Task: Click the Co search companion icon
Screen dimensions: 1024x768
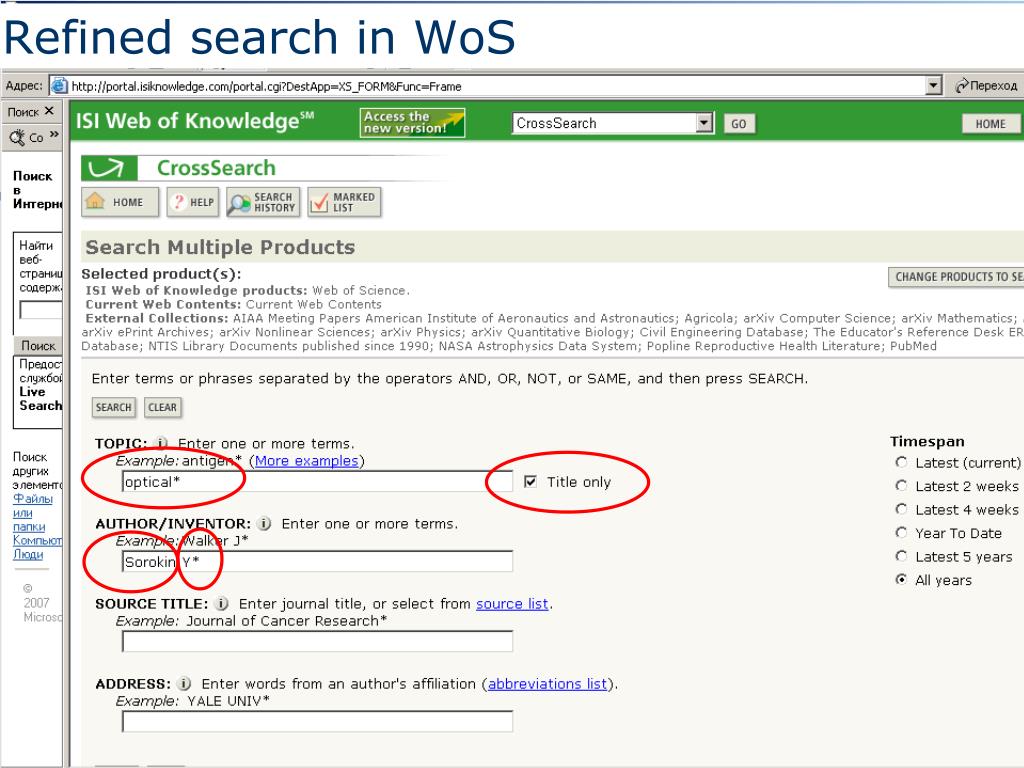Action: [18, 137]
